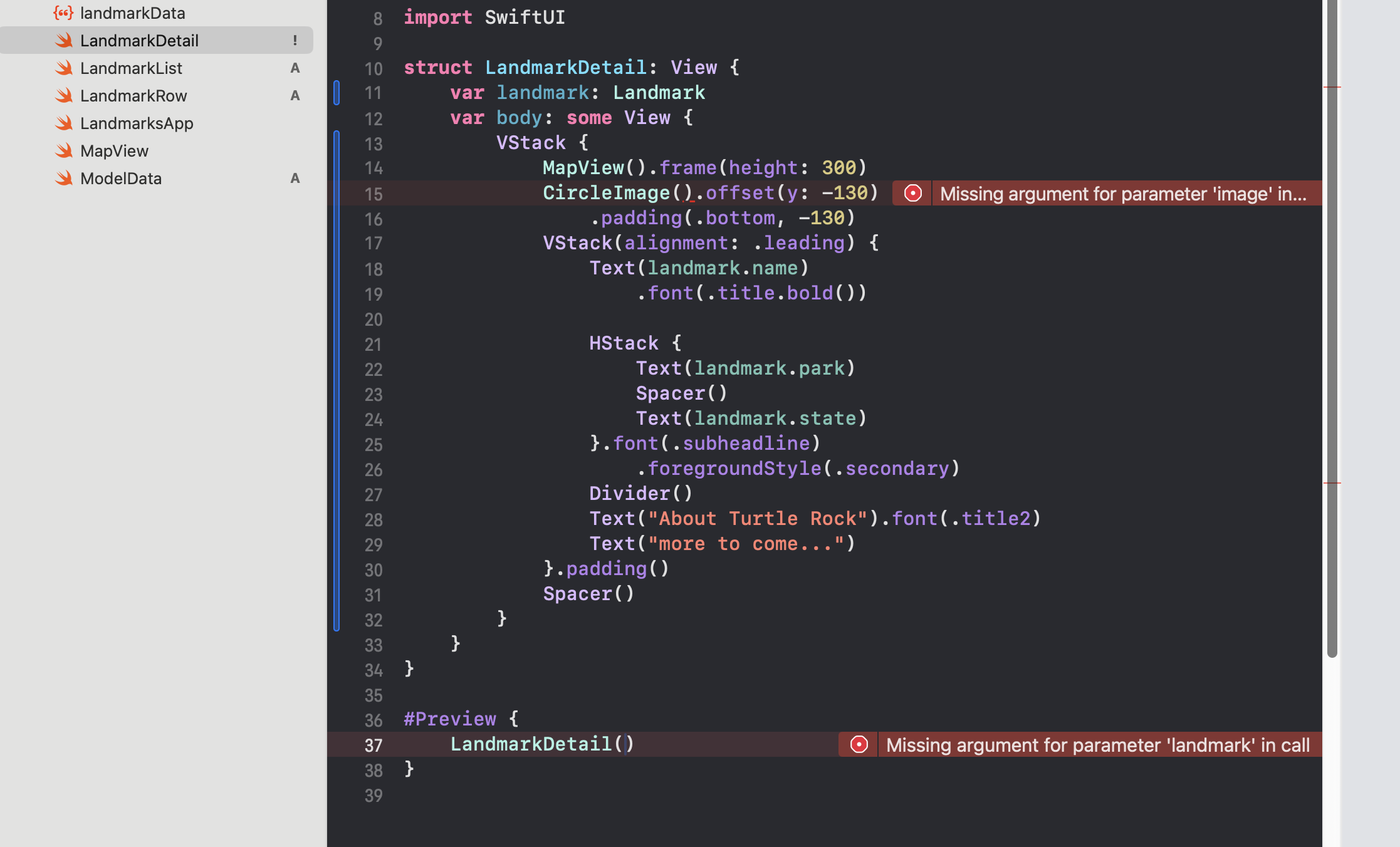Click the red error icon on line 15
Viewport: 1400px width, 847px height.
click(x=912, y=194)
